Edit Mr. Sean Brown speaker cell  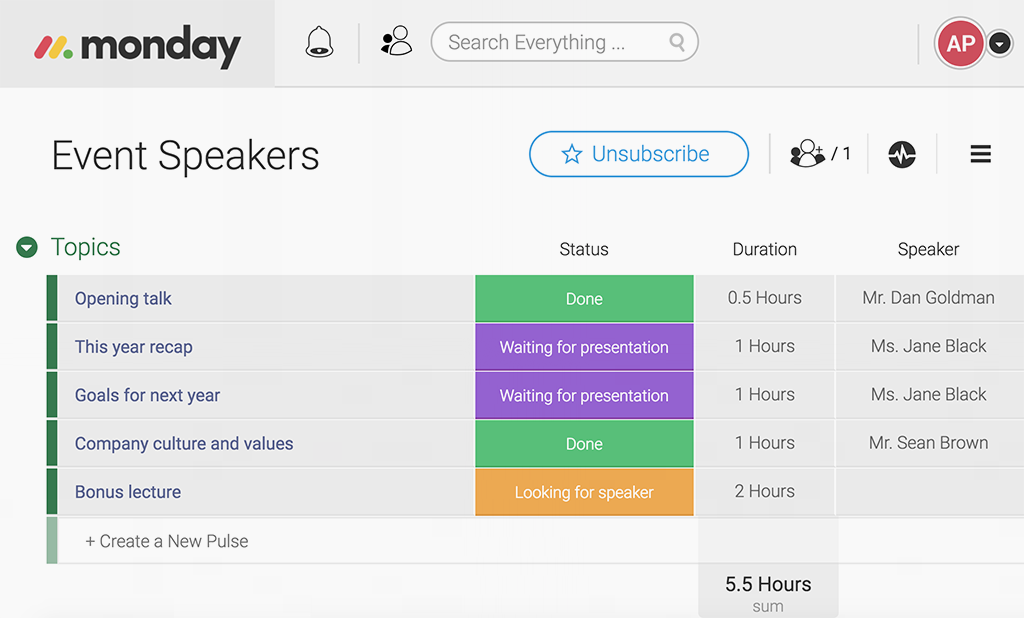[930, 444]
